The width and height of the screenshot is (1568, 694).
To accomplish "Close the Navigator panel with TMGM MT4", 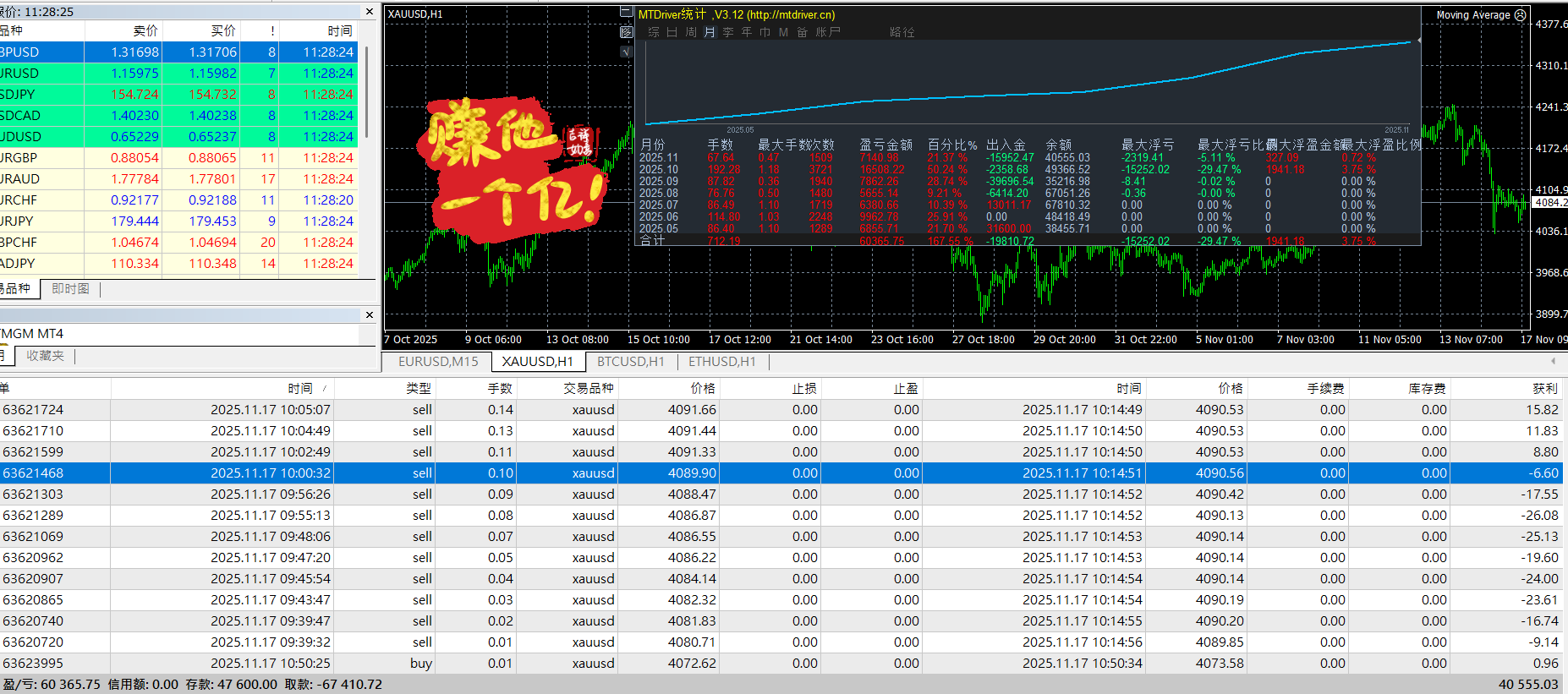I will click(369, 314).
